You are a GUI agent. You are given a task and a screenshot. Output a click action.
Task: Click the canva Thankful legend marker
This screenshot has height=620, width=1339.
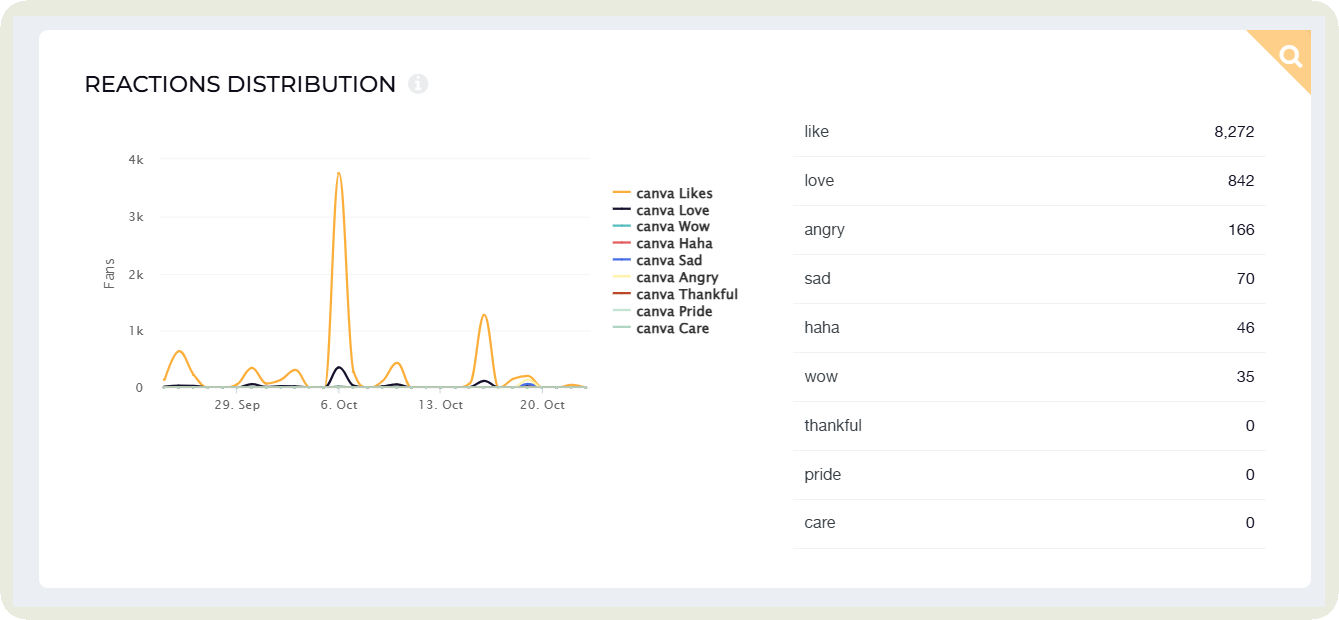pos(620,294)
